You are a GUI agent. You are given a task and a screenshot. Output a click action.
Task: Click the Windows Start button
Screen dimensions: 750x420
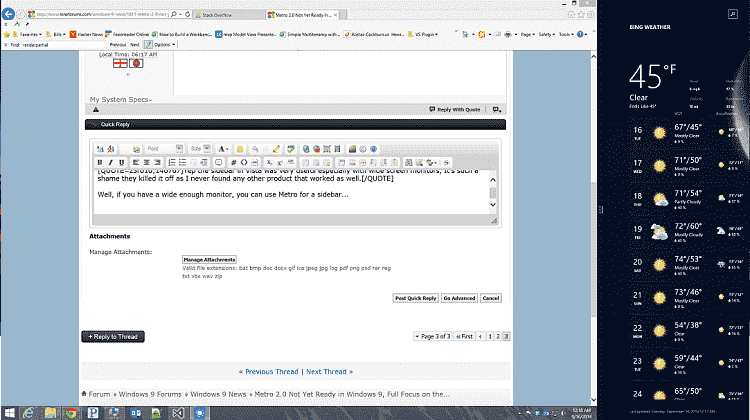(x=9, y=412)
